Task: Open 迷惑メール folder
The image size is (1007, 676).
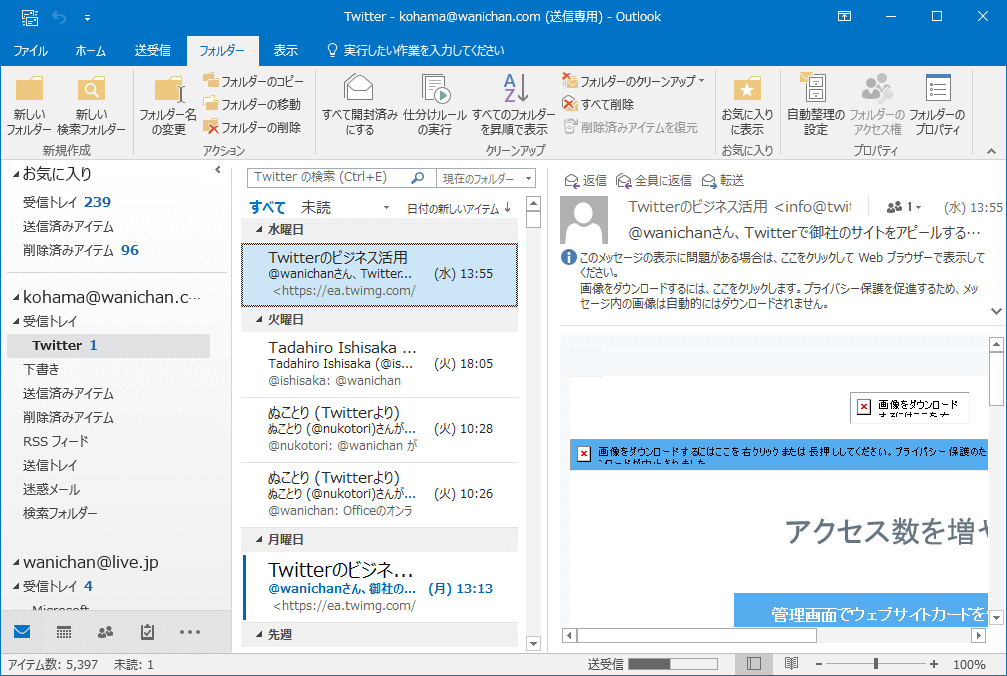Action: pos(51,489)
